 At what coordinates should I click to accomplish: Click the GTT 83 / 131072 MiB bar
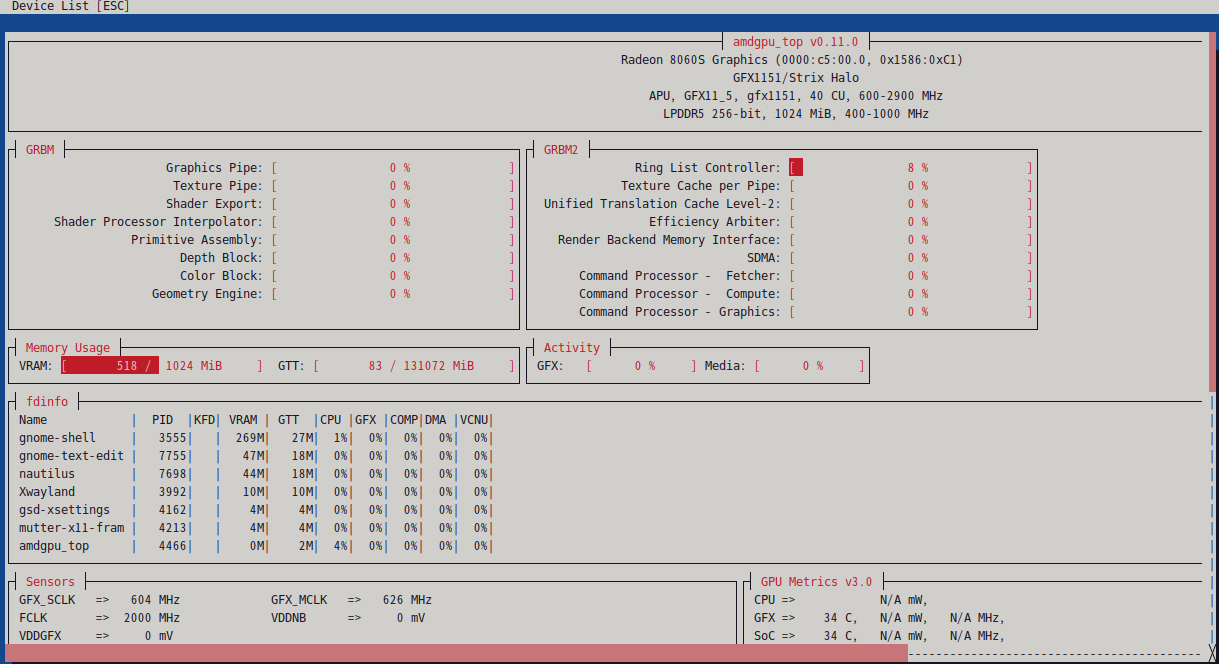[x=414, y=366]
